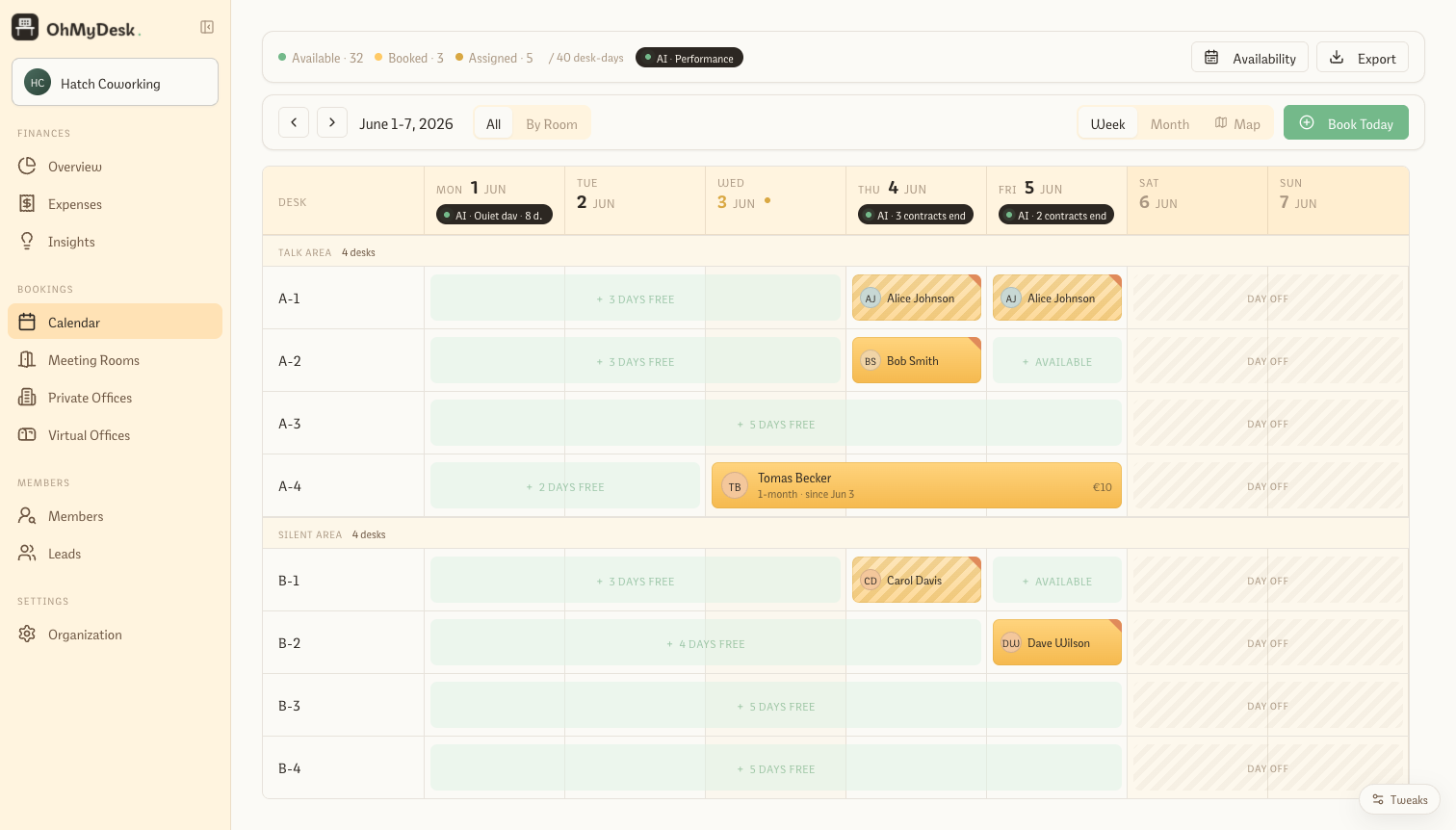Book A-2 Friday available slot

(1057, 360)
